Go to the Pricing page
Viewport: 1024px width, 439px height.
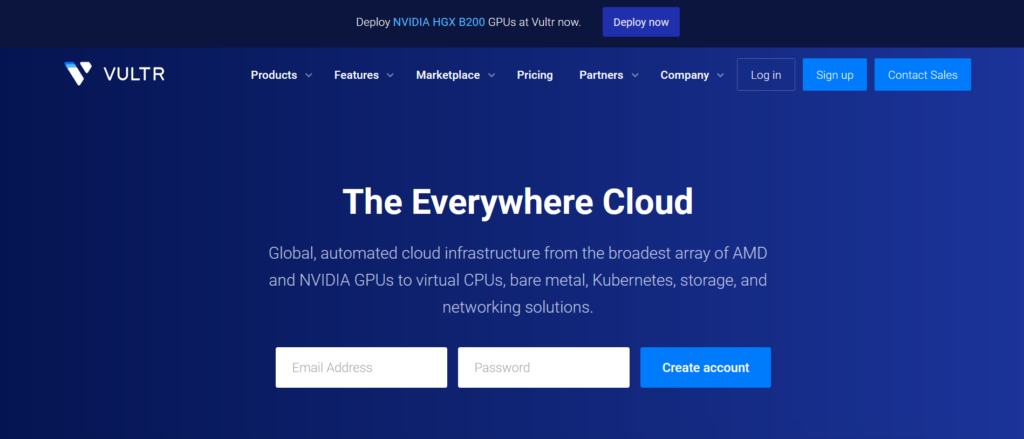pos(535,75)
